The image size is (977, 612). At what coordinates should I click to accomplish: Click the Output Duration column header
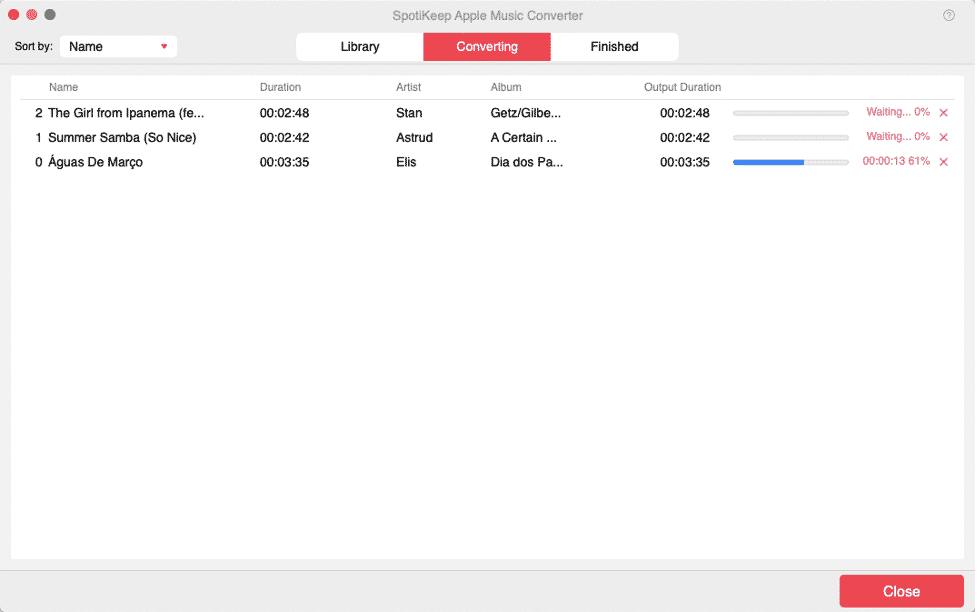[x=682, y=87]
